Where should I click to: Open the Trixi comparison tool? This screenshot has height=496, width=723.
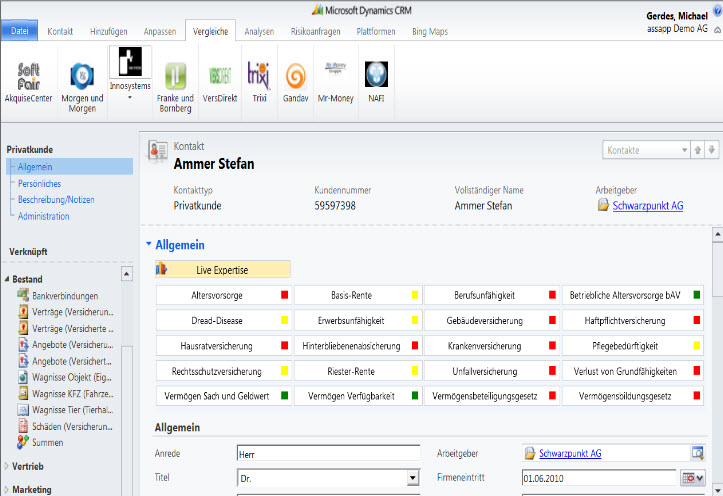click(x=259, y=82)
